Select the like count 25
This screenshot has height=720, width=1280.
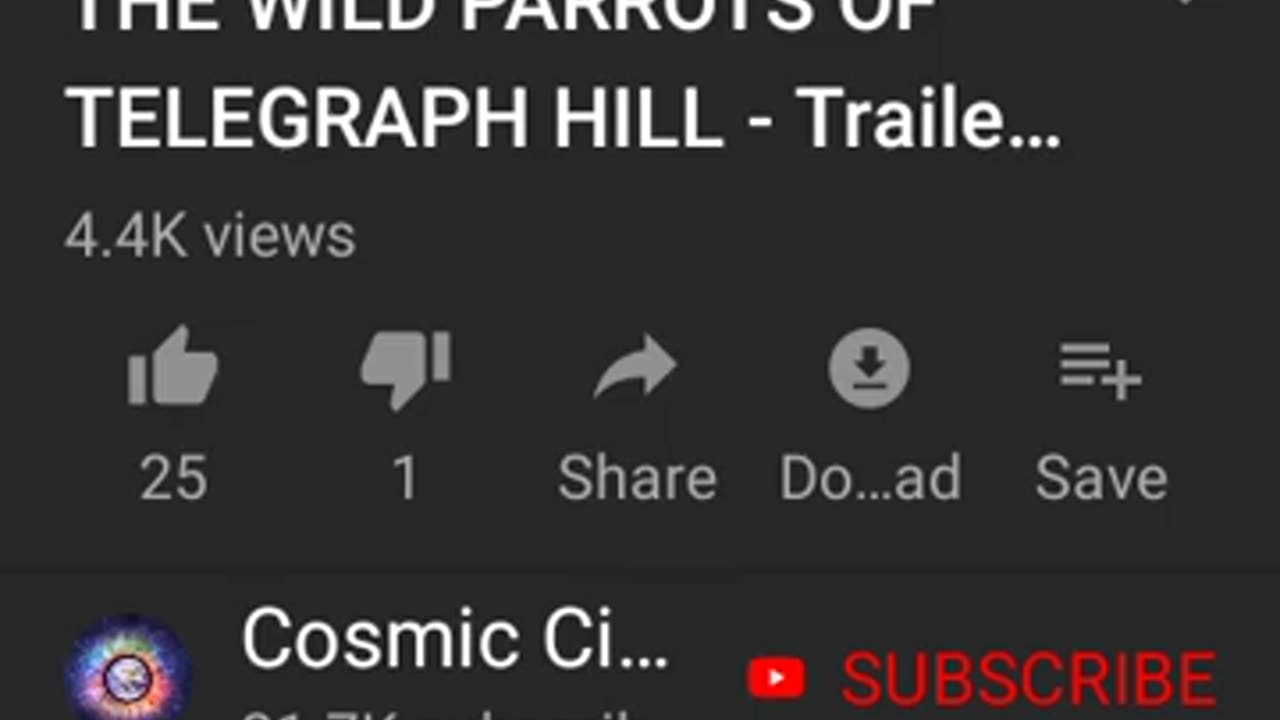point(173,478)
